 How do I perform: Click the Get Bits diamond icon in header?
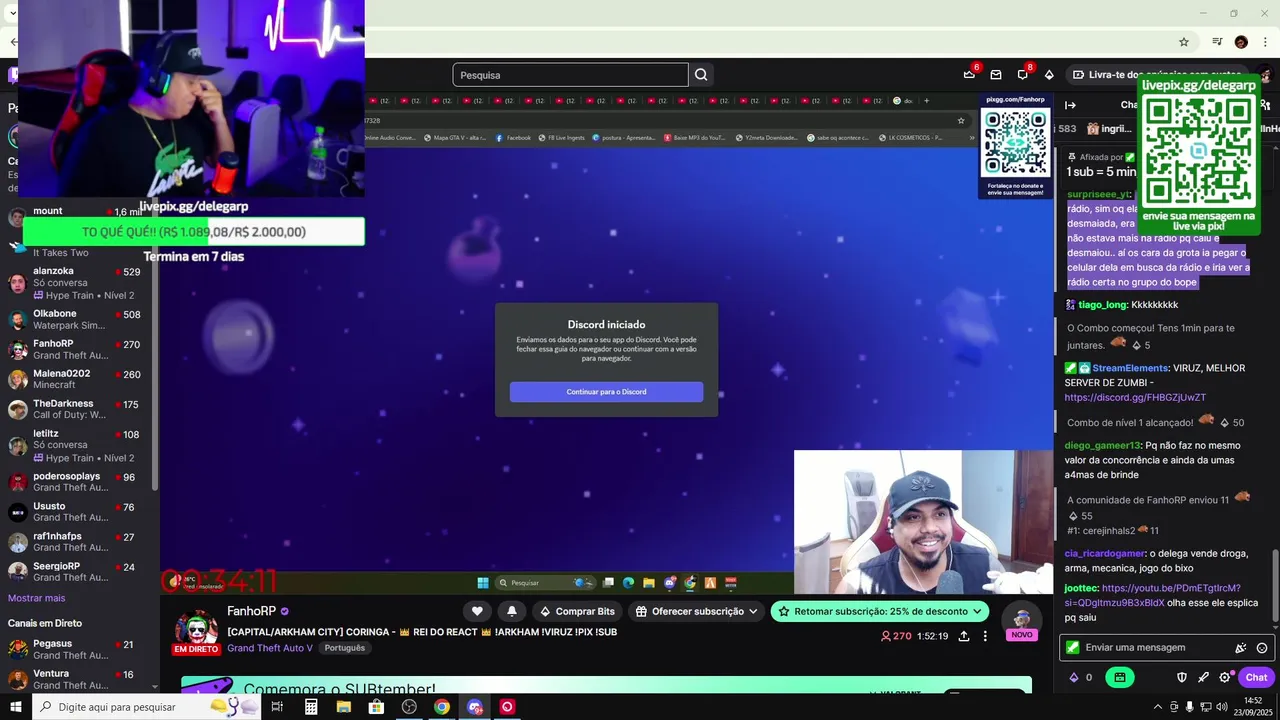[x=1049, y=74]
